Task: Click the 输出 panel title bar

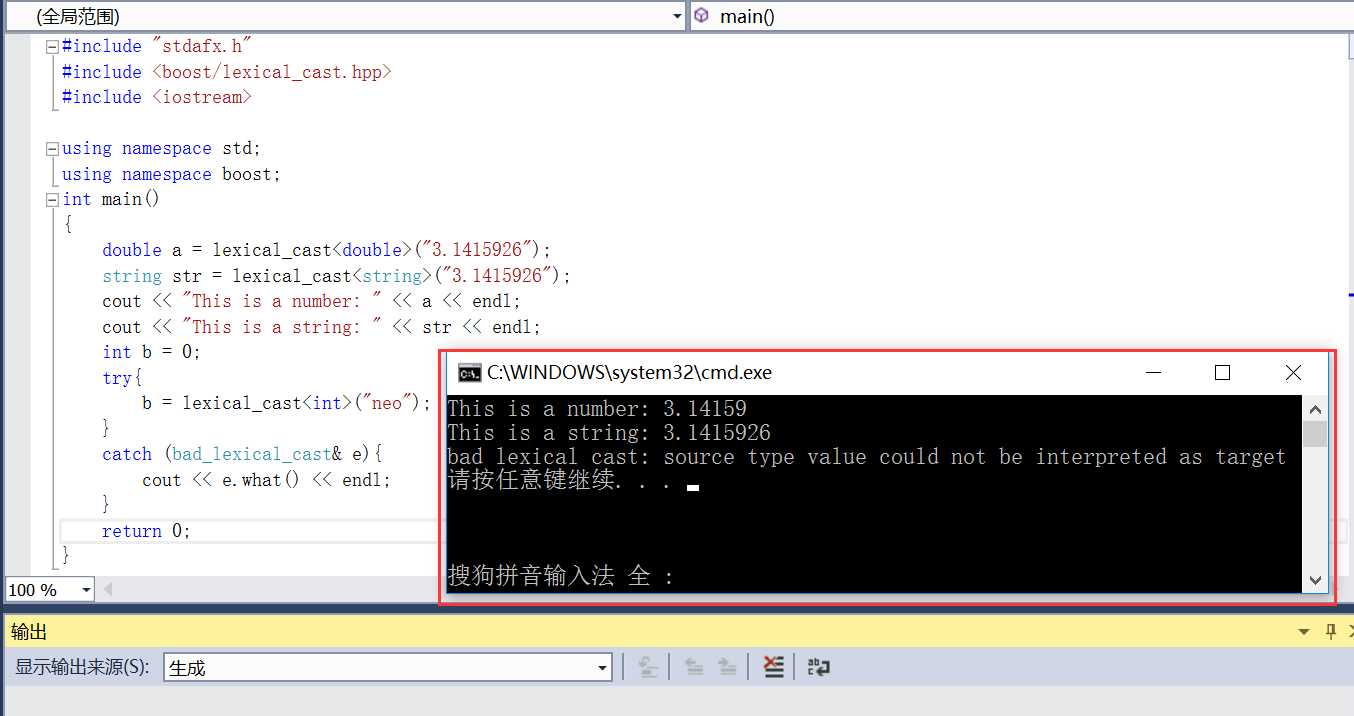Action: coord(677,632)
